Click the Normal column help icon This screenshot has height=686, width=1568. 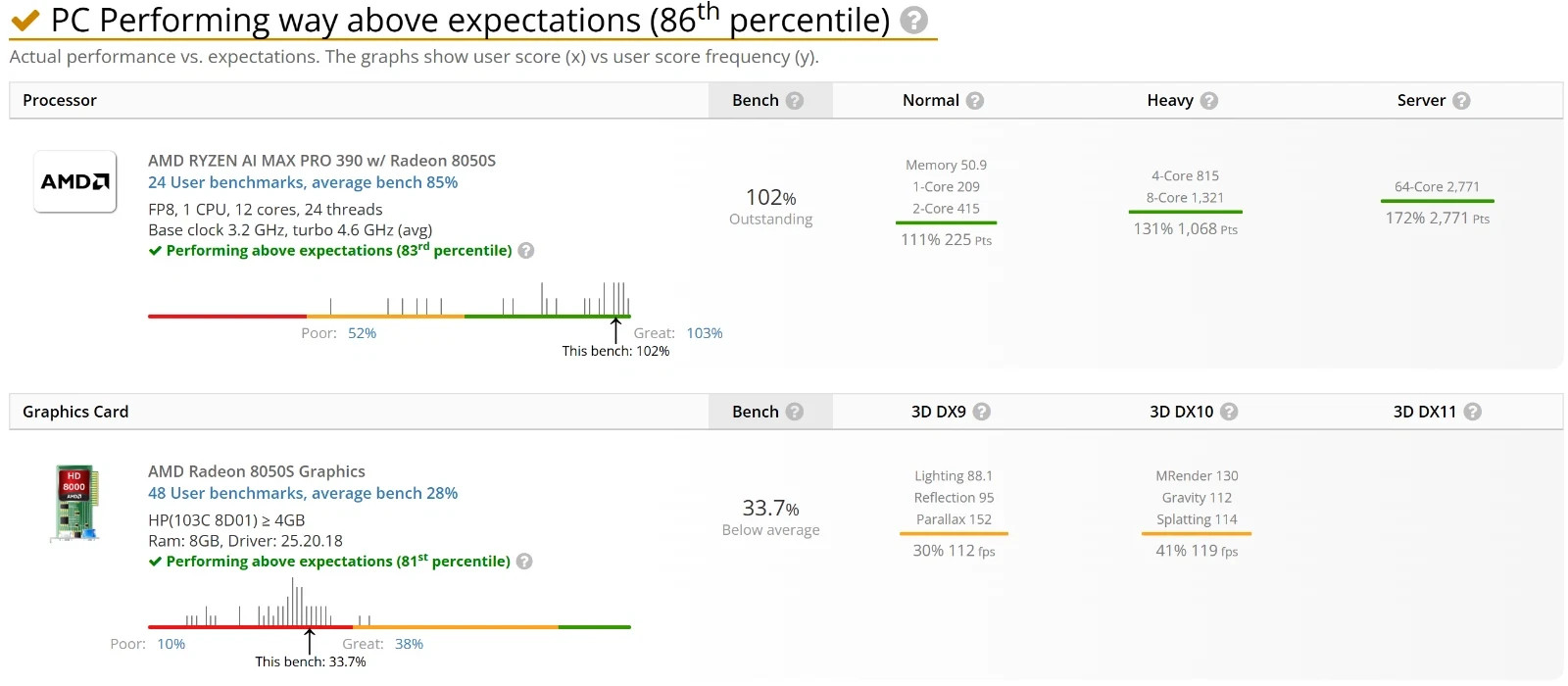[975, 101]
